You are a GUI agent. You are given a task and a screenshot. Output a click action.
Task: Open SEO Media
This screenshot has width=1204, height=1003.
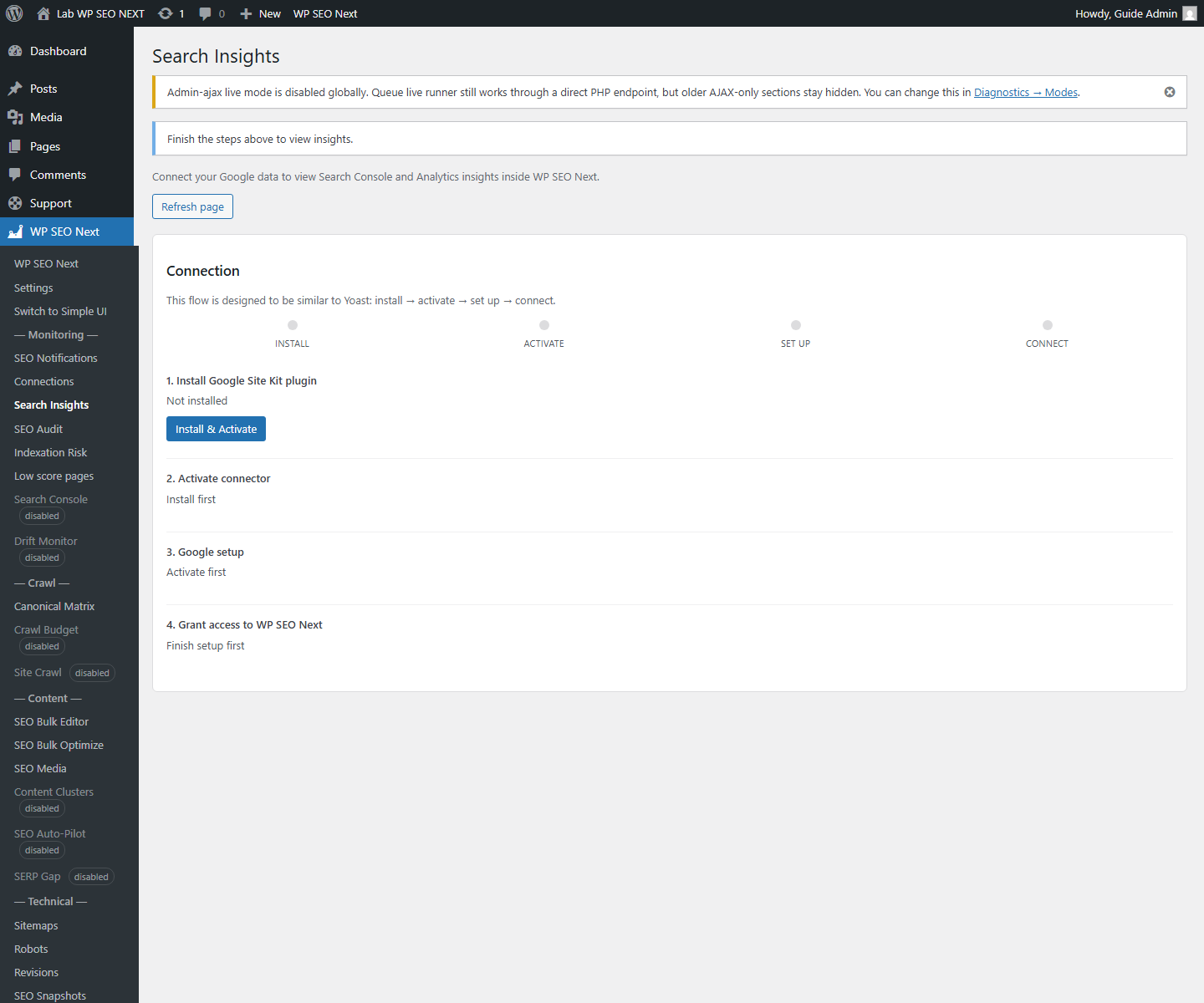pyautogui.click(x=40, y=768)
